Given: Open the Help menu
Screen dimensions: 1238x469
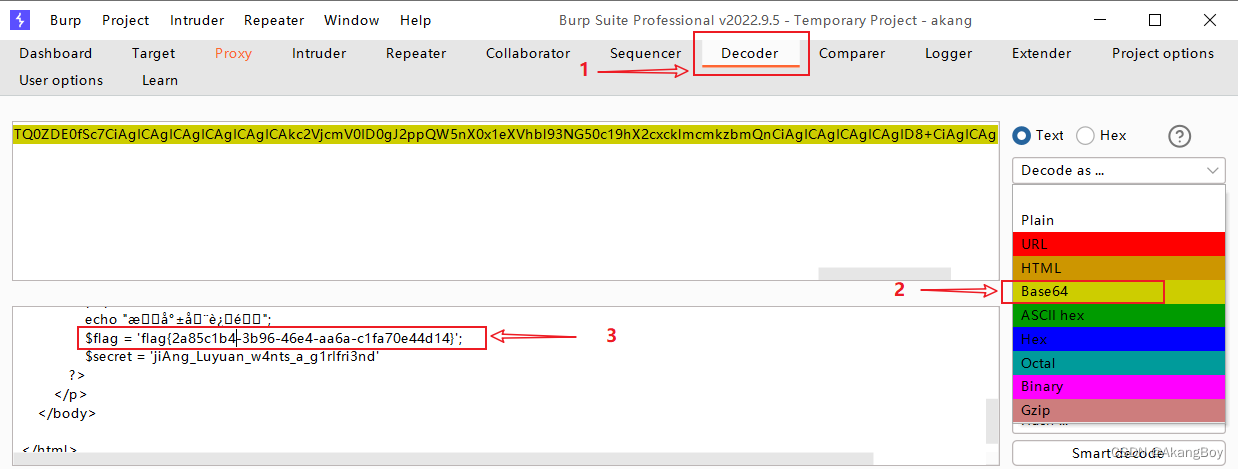Looking at the screenshot, I should (x=415, y=20).
